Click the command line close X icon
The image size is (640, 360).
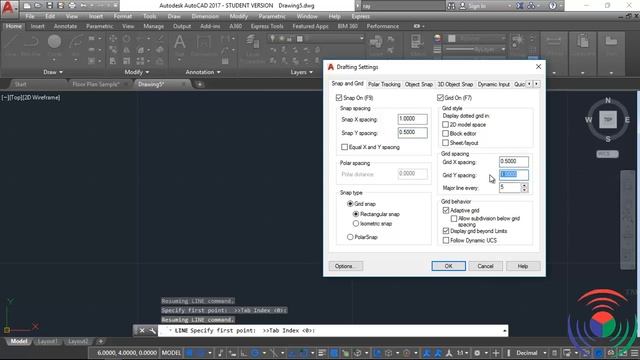(x=142, y=331)
